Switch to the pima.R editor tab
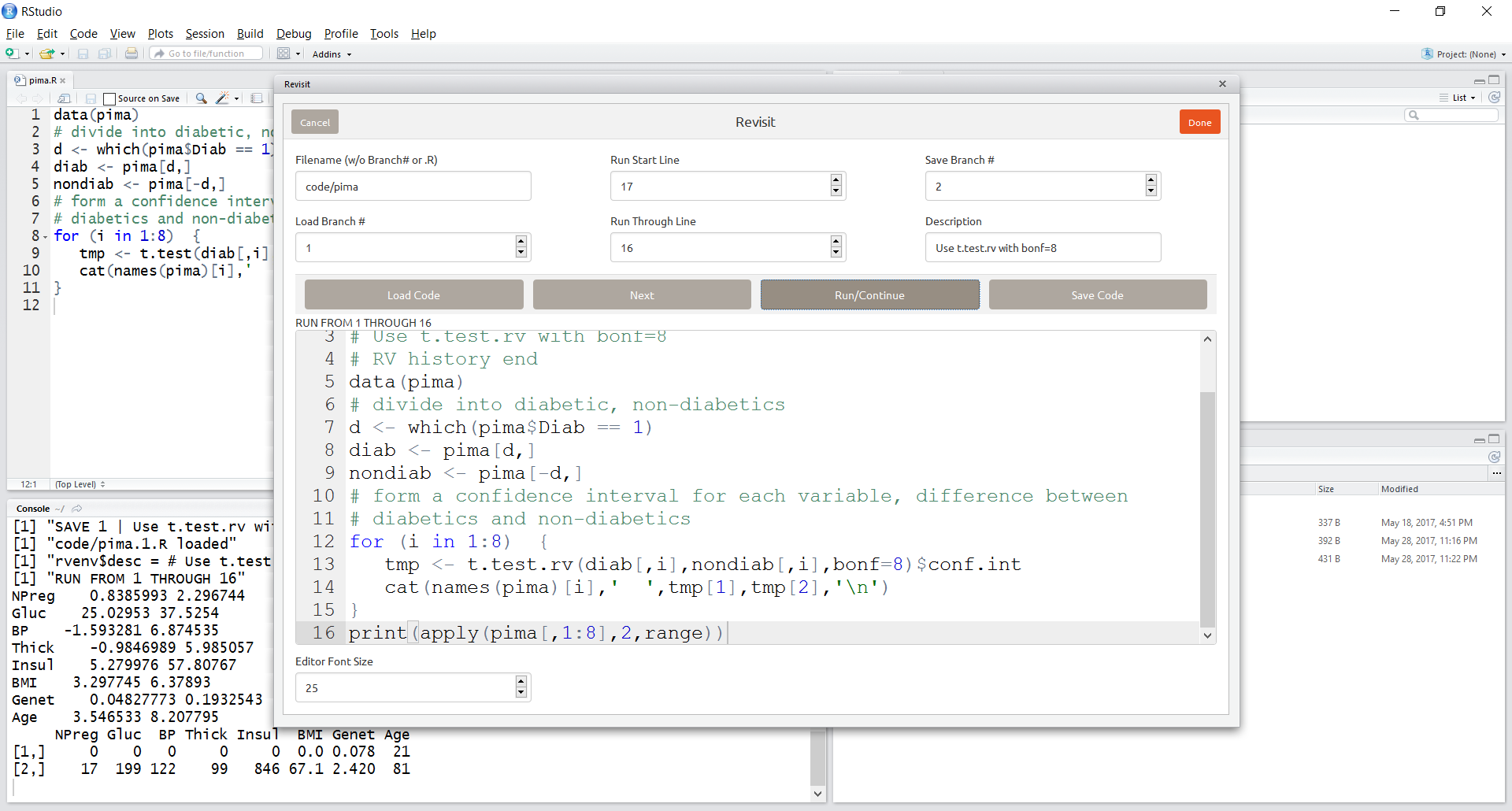The image size is (1512, 811). point(43,80)
